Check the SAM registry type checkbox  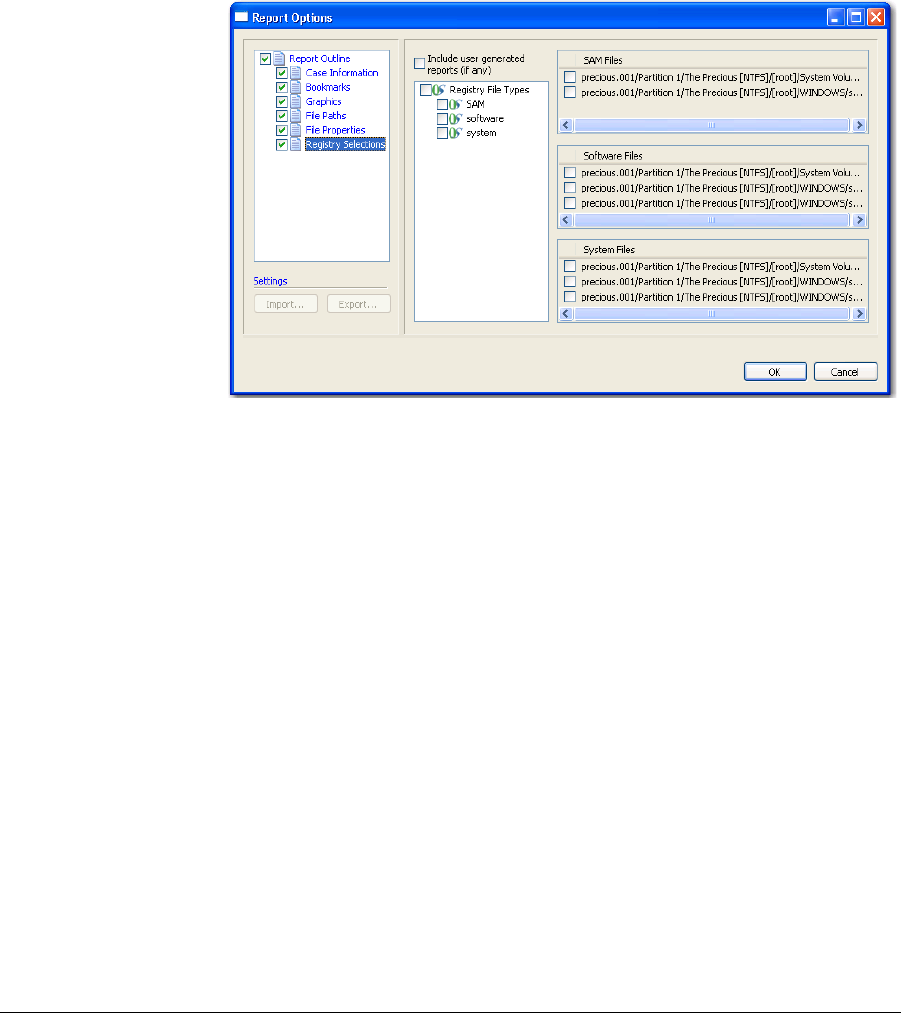coord(442,104)
